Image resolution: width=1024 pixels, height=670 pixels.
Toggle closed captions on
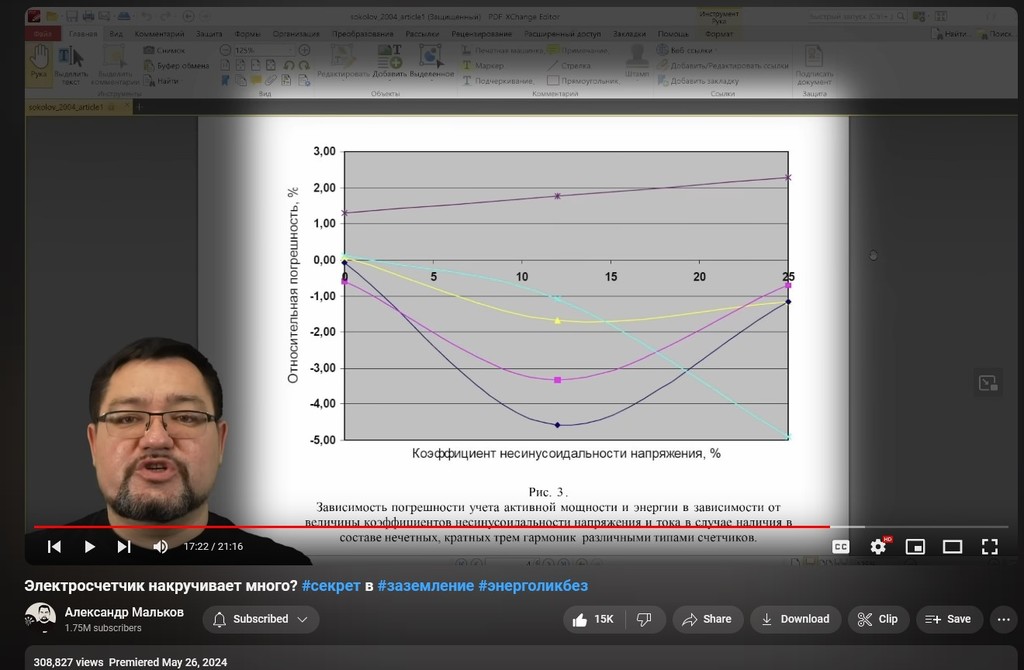841,546
